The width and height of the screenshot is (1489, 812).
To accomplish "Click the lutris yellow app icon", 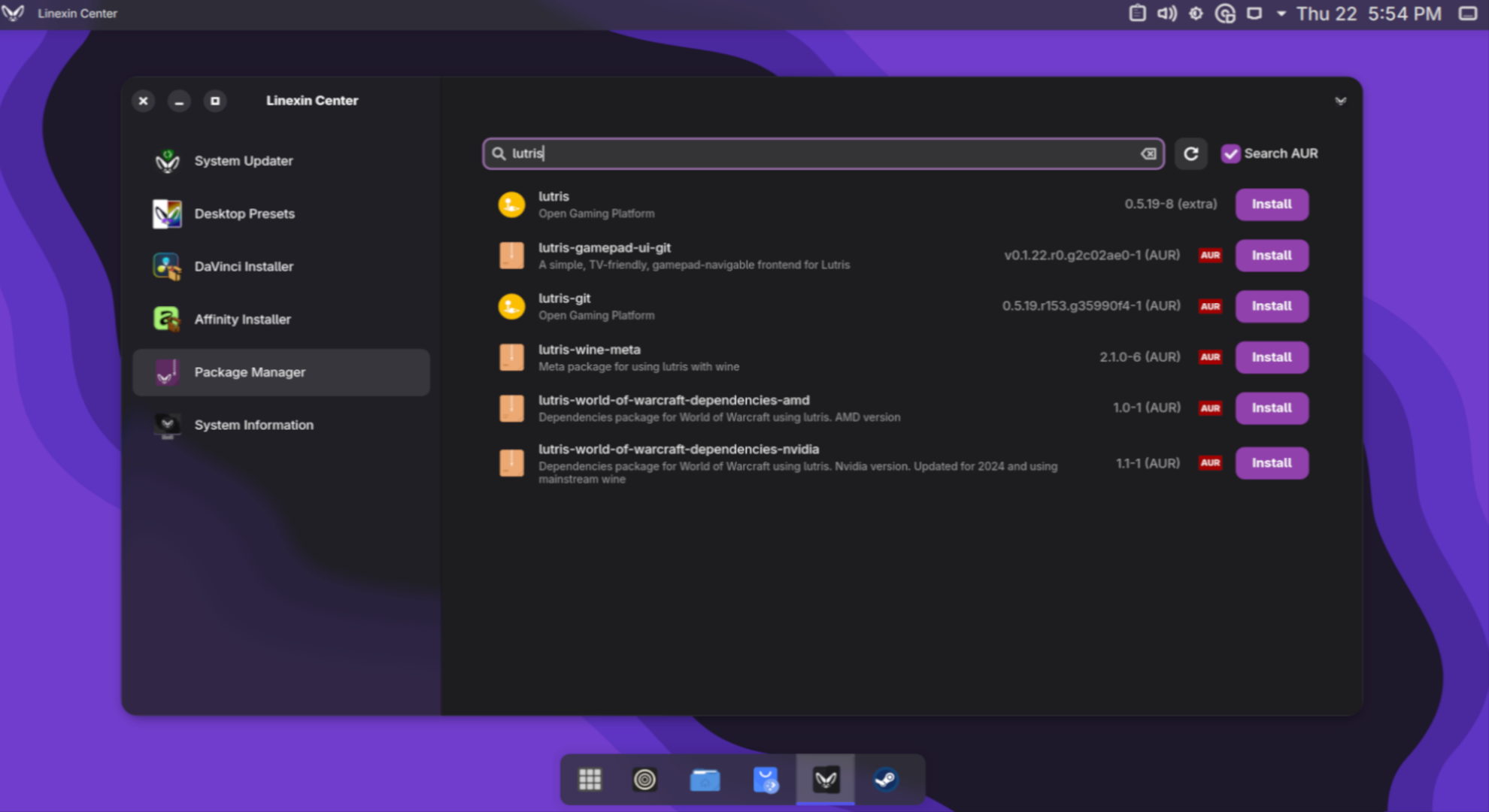I will [x=511, y=205].
